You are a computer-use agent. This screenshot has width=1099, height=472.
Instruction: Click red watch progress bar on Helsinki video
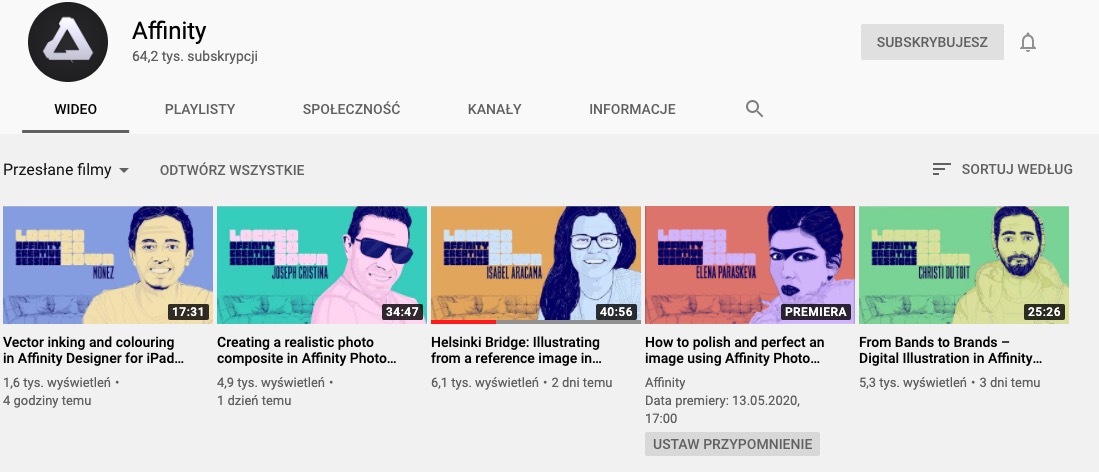click(x=463, y=322)
